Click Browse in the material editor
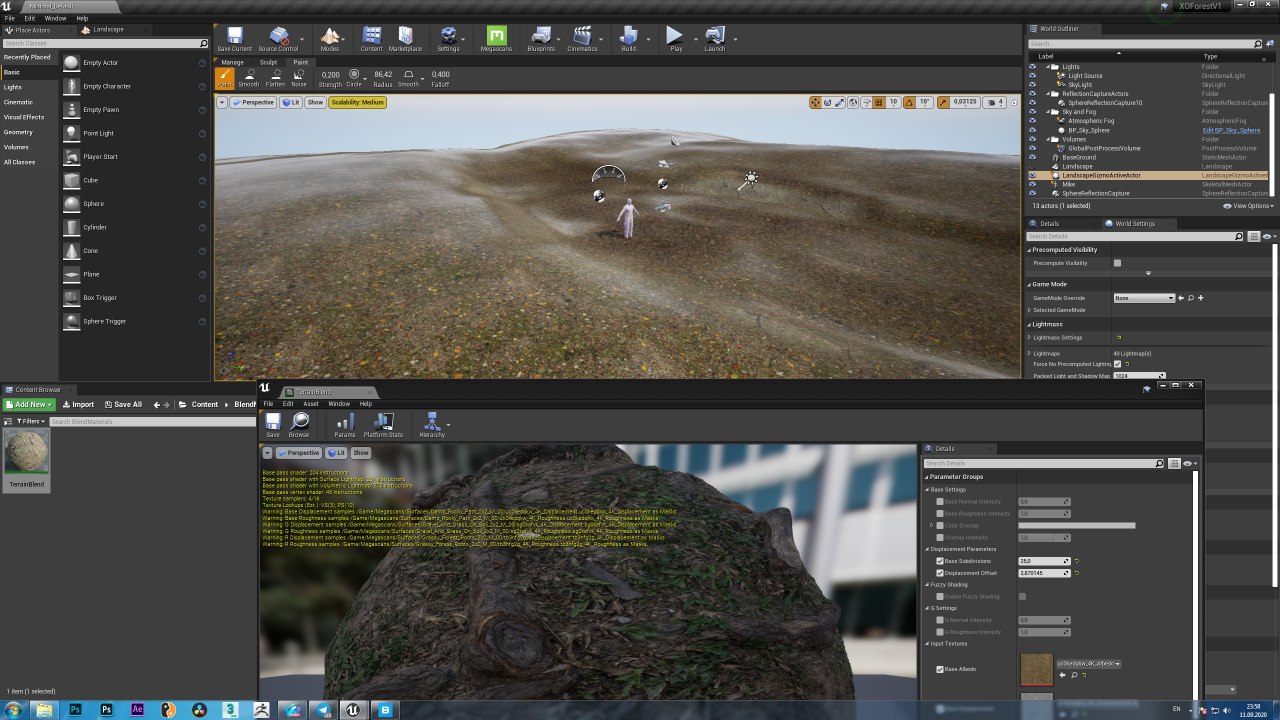Screen dimensions: 1280x720 [x=299, y=425]
